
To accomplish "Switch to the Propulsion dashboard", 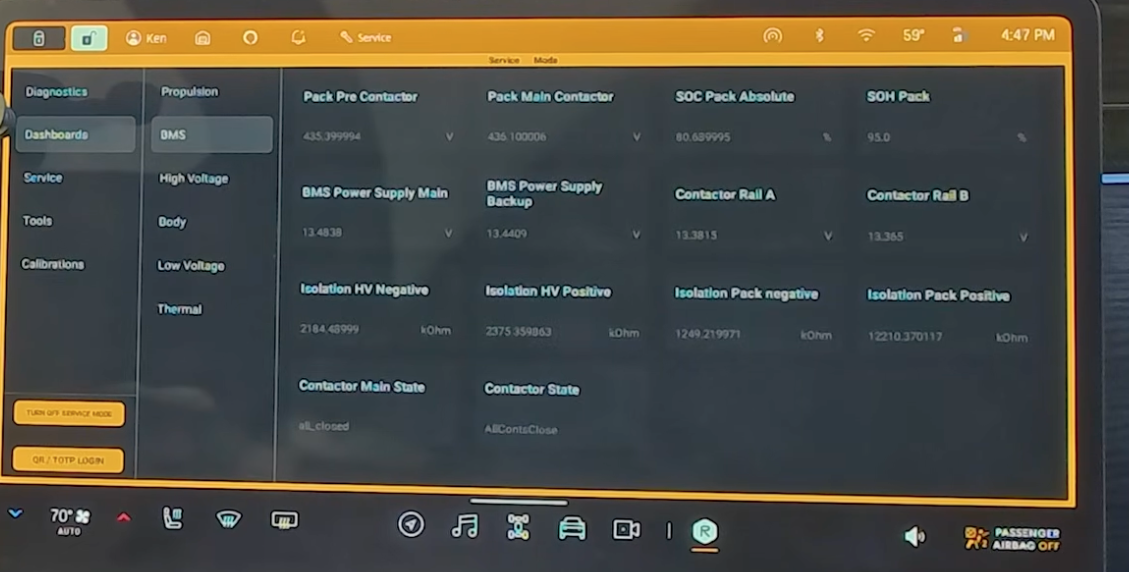I will click(189, 91).
